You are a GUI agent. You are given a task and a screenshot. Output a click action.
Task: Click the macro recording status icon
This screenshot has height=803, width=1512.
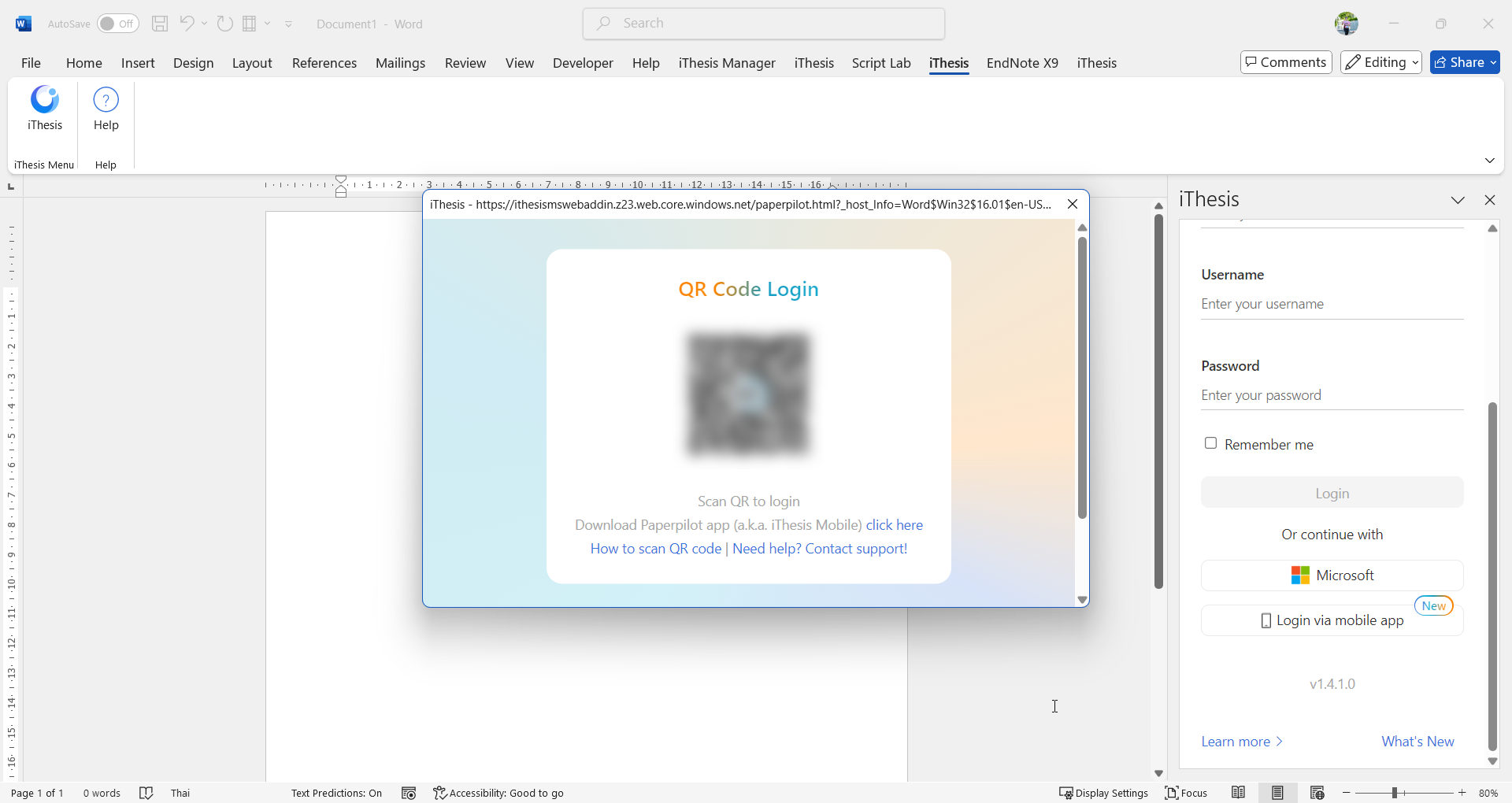408,793
